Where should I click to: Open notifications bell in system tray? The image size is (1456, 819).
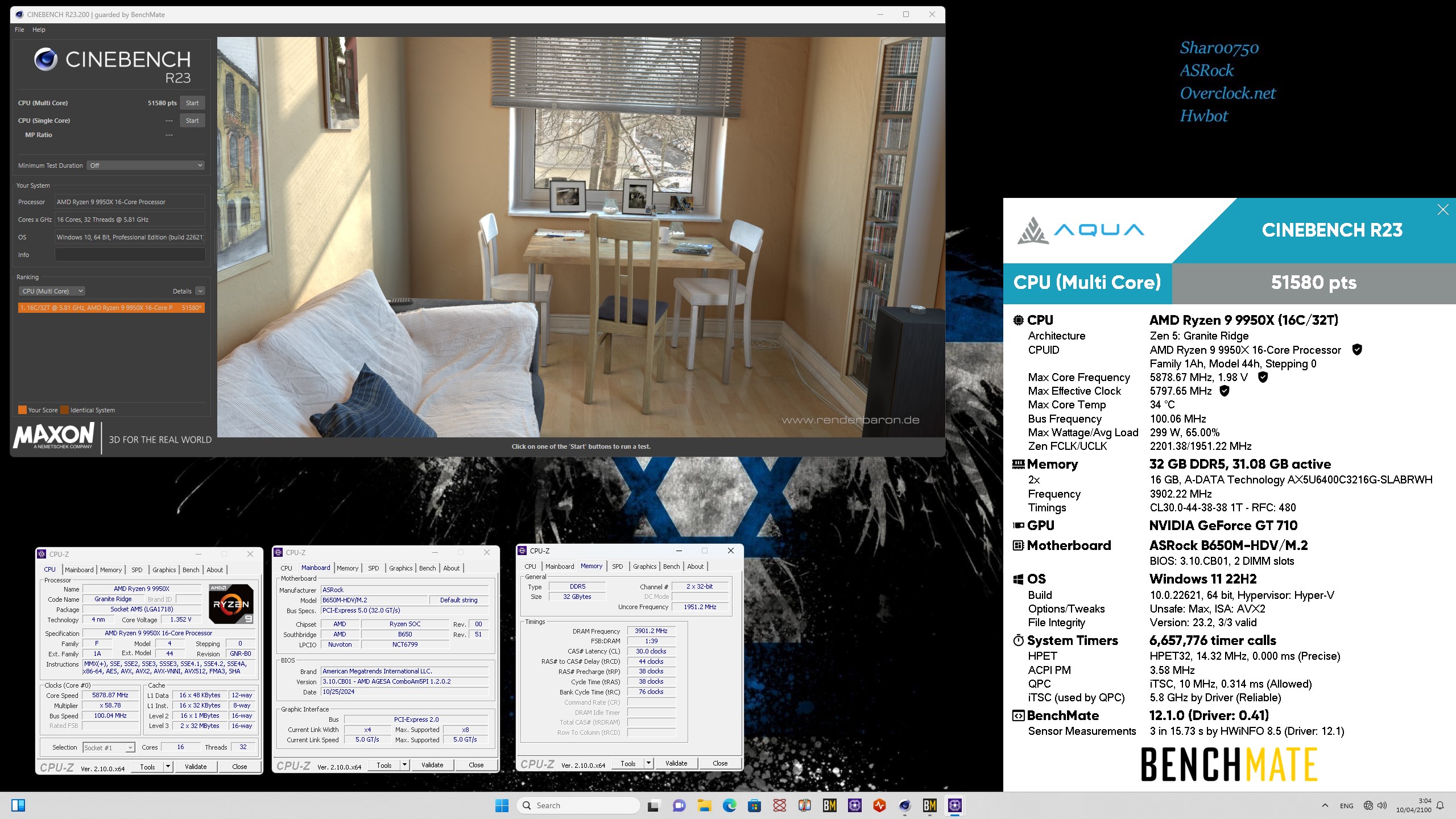1440,805
